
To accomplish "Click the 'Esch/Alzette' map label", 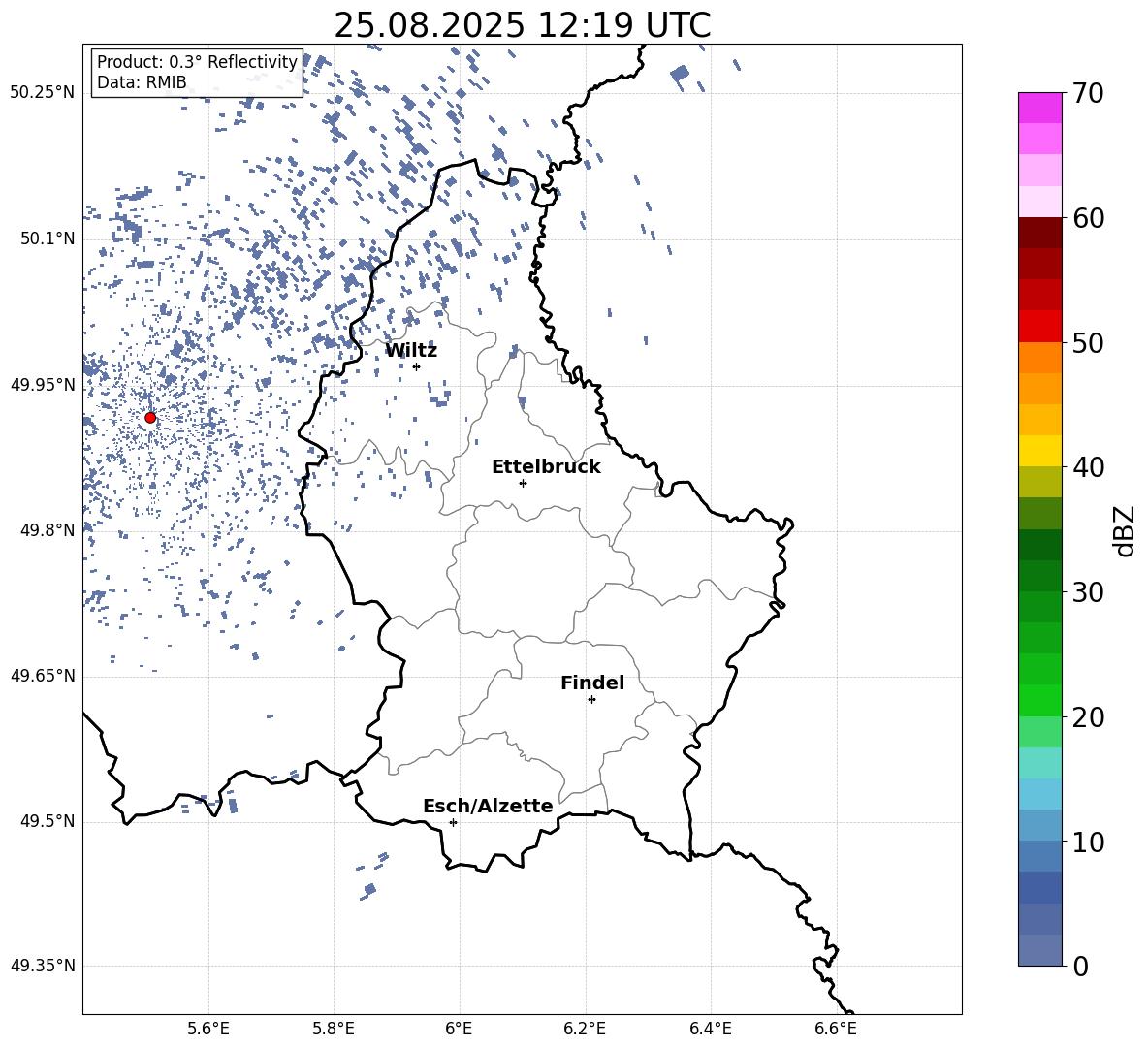I will click(488, 807).
